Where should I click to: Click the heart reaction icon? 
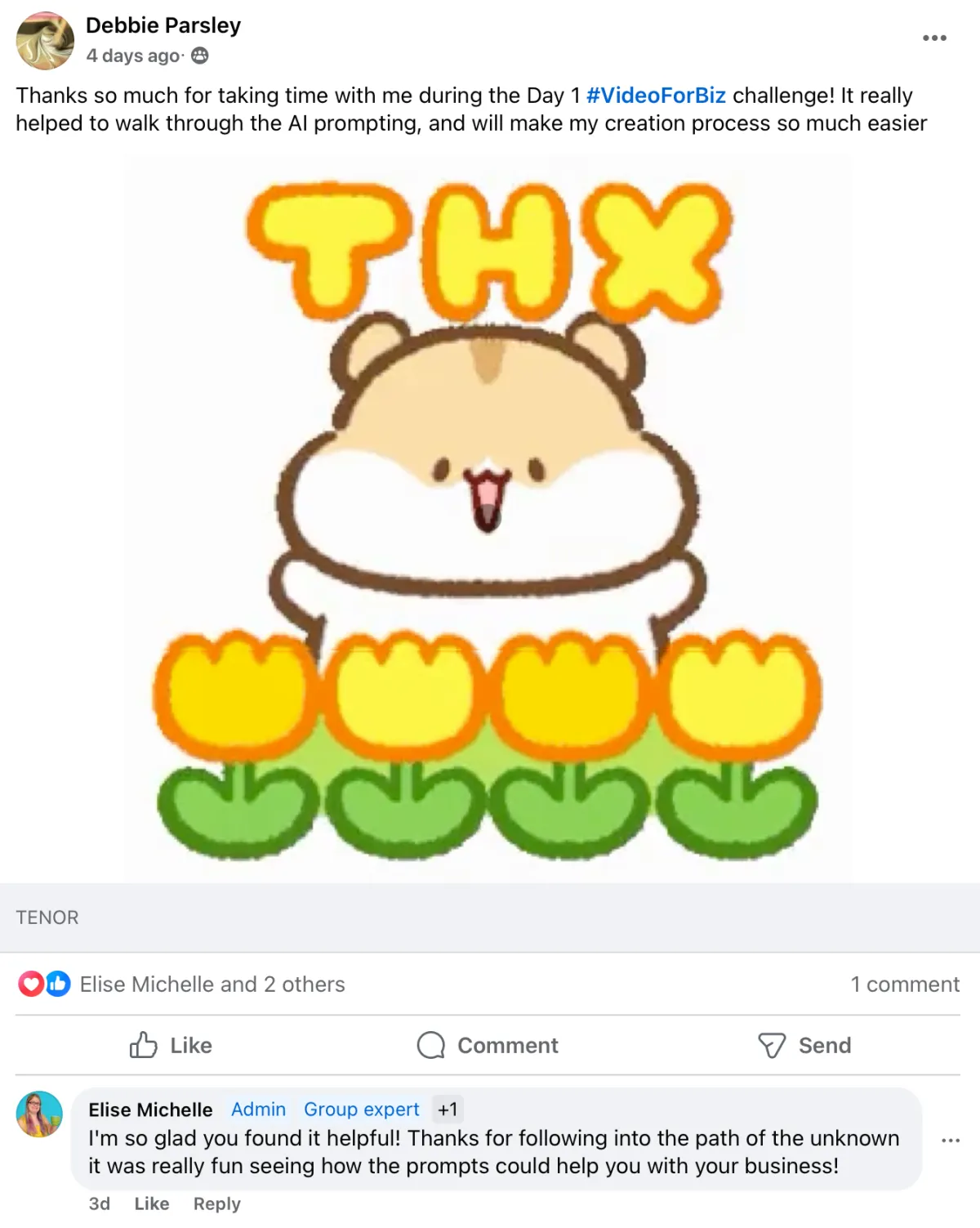pos(31,984)
